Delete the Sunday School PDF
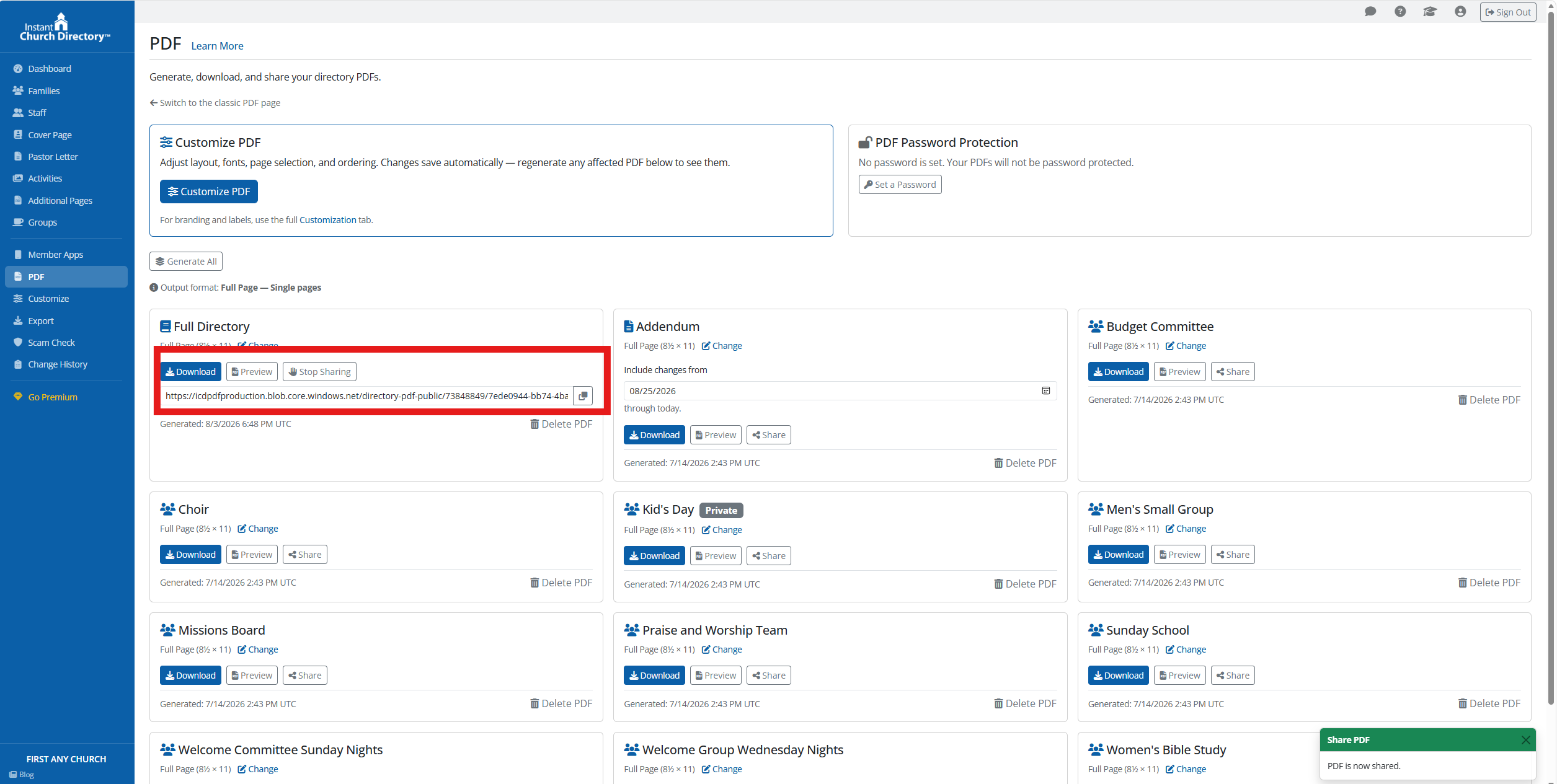This screenshot has height=784, width=1557. pos(1489,703)
